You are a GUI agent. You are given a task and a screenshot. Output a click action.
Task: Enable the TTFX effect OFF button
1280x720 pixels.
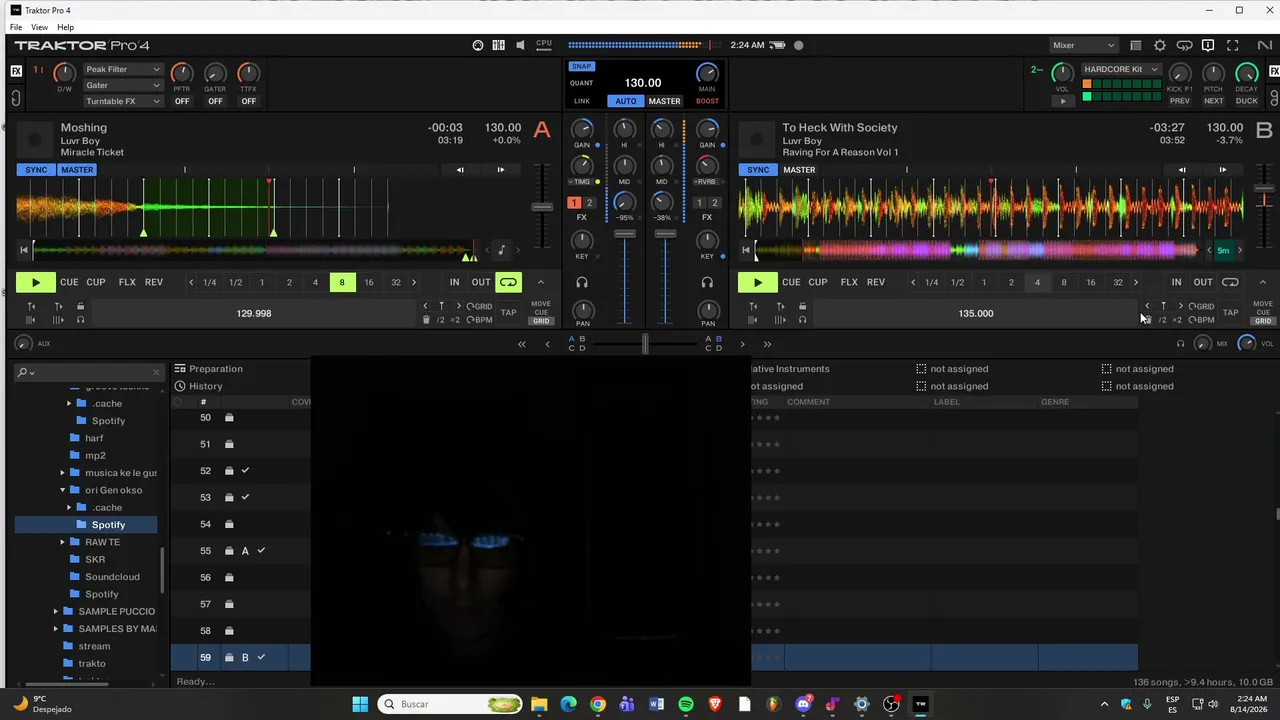point(248,101)
